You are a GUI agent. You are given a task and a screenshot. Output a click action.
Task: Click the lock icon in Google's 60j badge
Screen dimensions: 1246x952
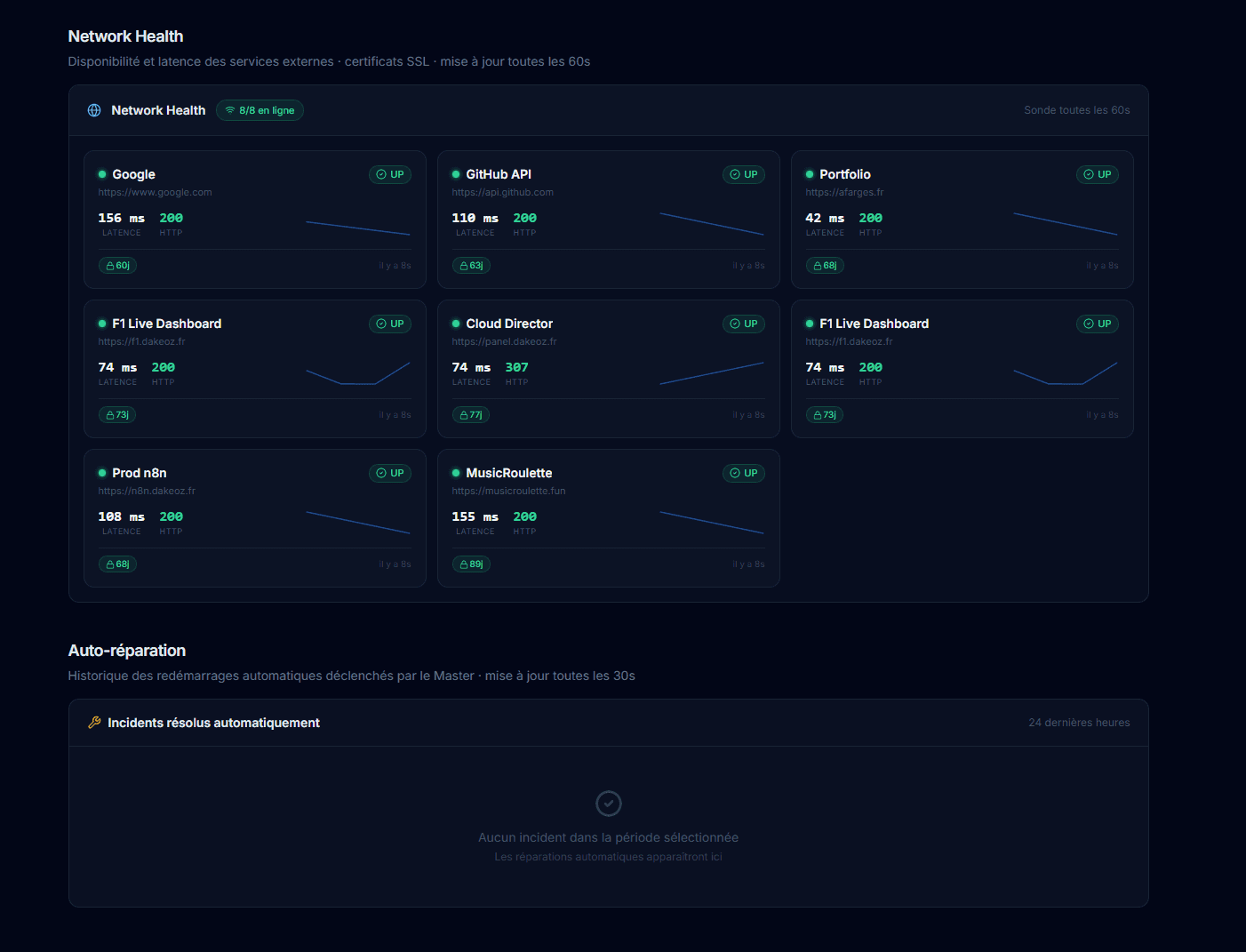[x=110, y=266]
